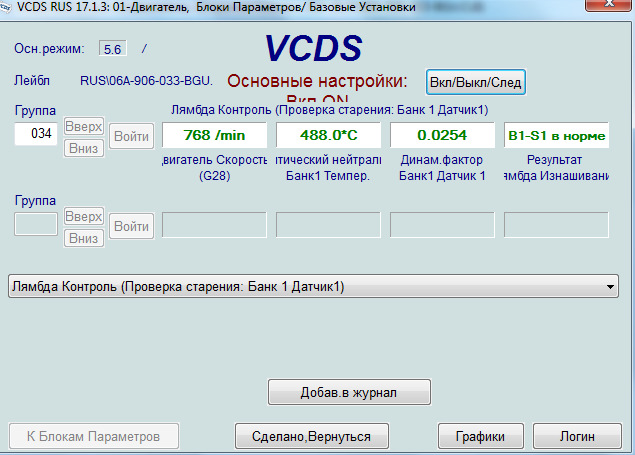Click Вверх beside group 034
The width and height of the screenshot is (635, 455).
coord(84,126)
